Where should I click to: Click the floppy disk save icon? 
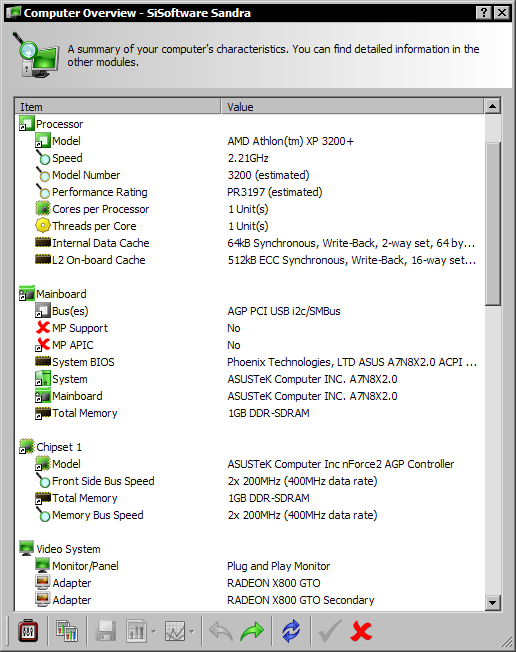coord(106,631)
